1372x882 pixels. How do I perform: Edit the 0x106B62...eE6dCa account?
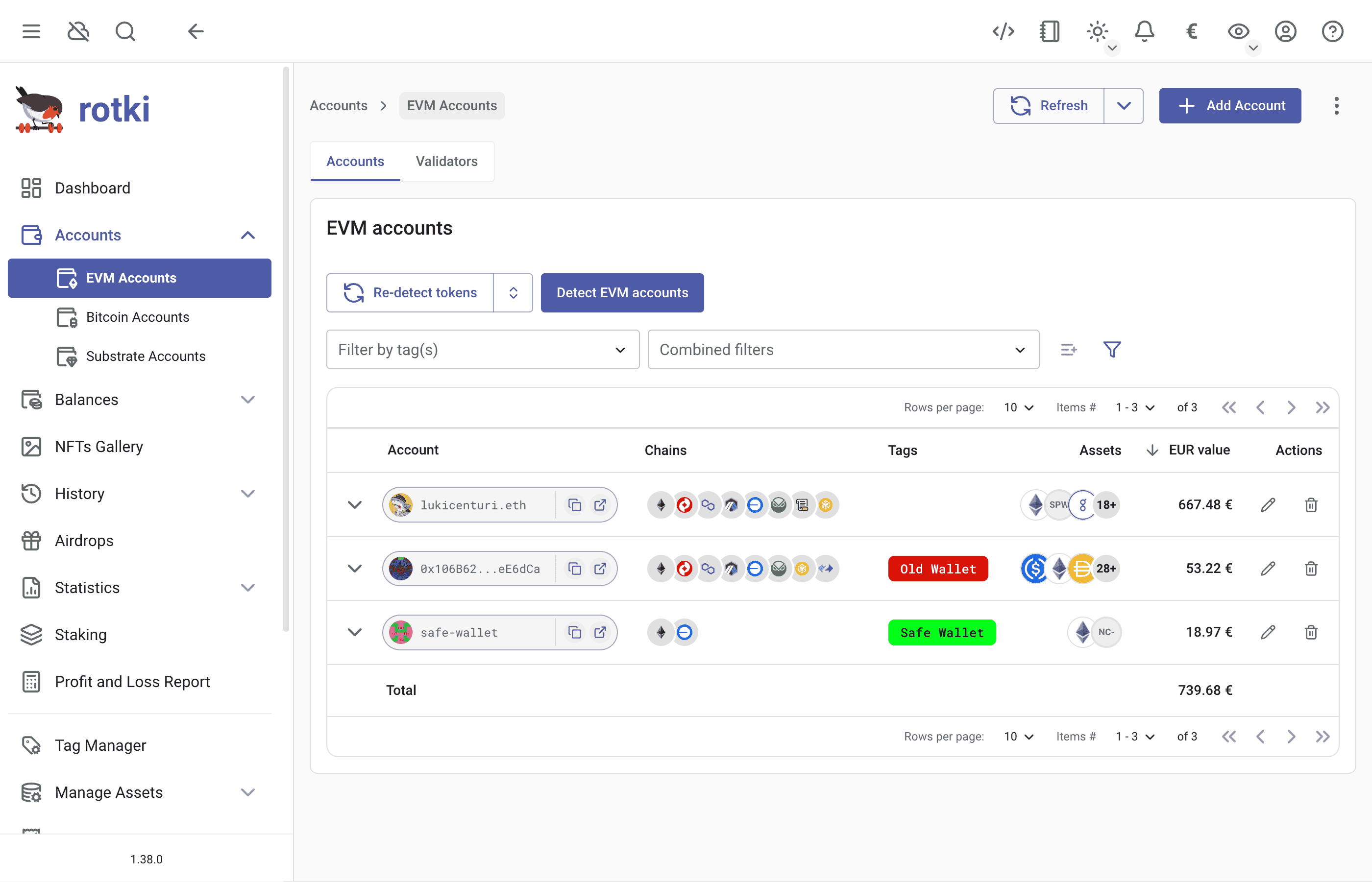1268,568
